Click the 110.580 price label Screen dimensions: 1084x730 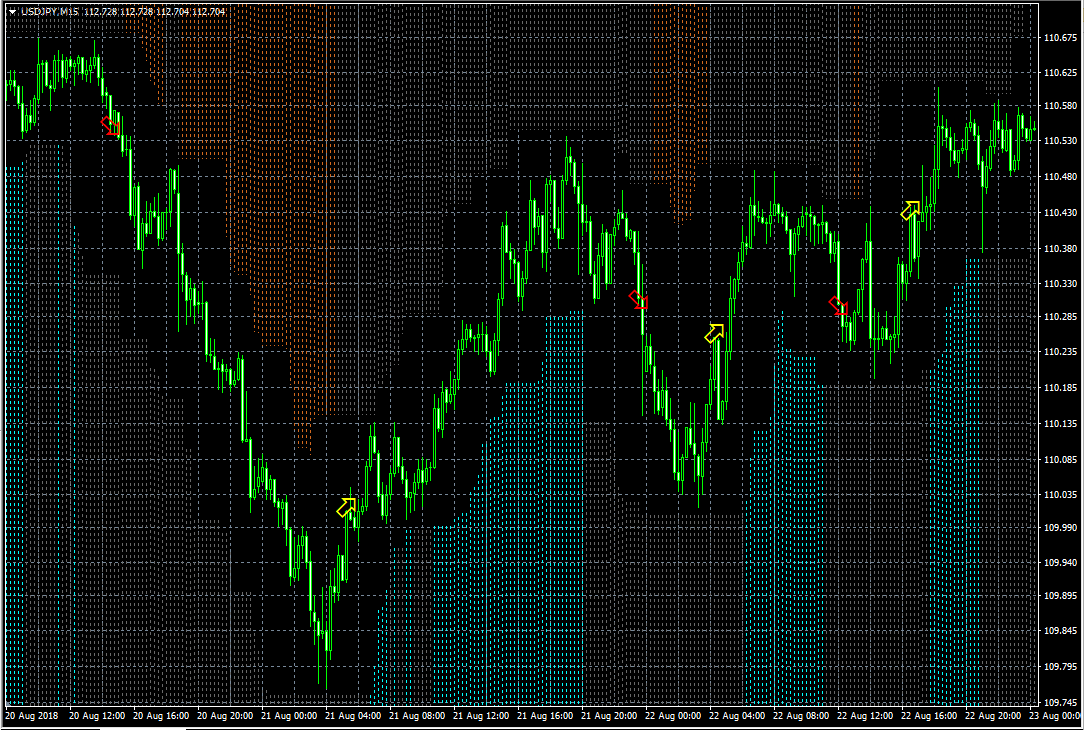click(x=1060, y=106)
